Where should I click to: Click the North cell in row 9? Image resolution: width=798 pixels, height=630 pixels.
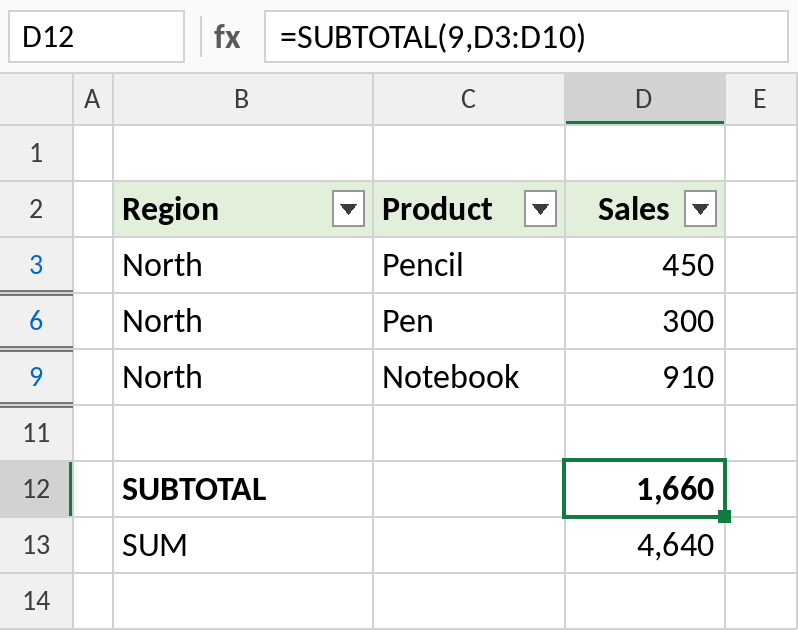243,377
